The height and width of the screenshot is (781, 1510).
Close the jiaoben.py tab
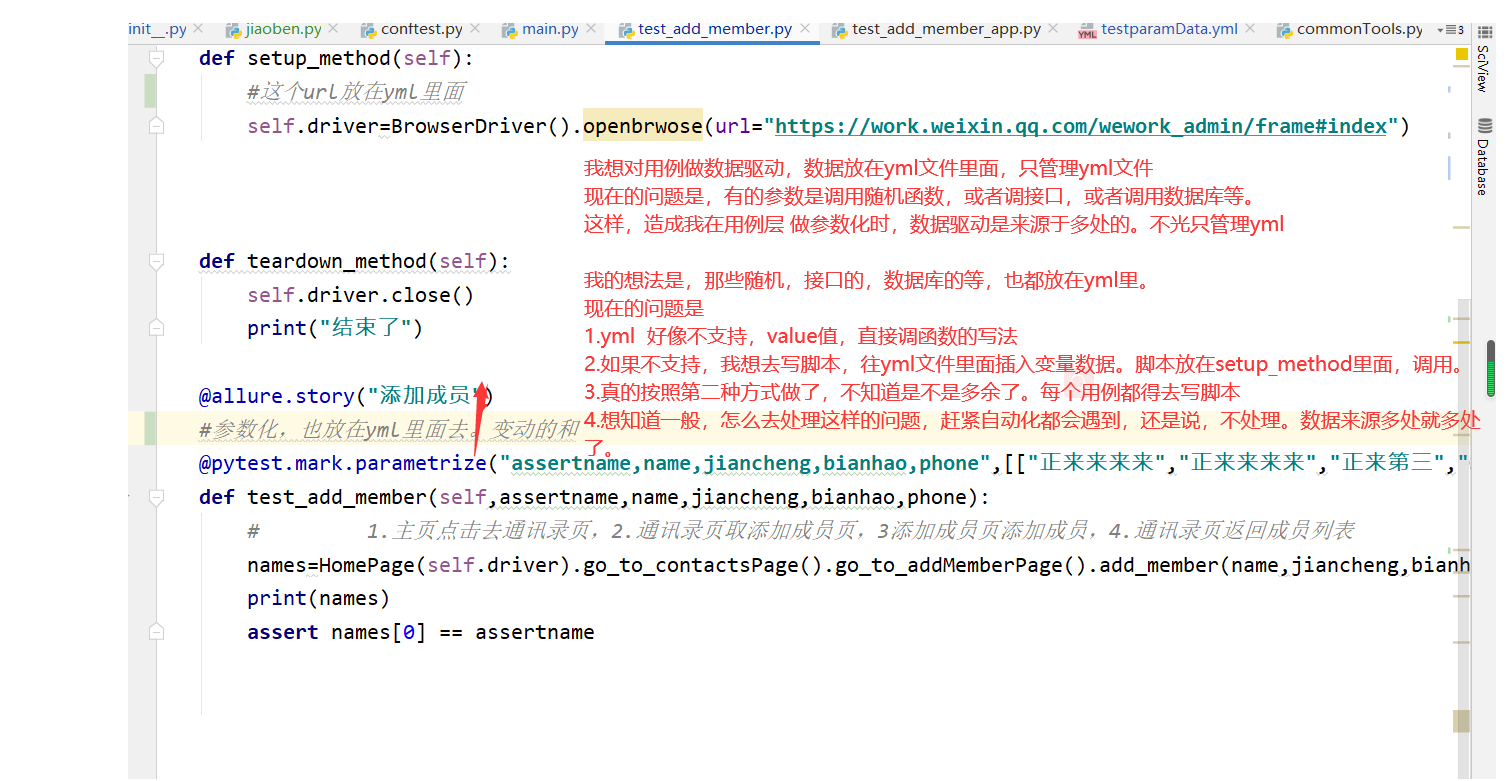point(333,30)
